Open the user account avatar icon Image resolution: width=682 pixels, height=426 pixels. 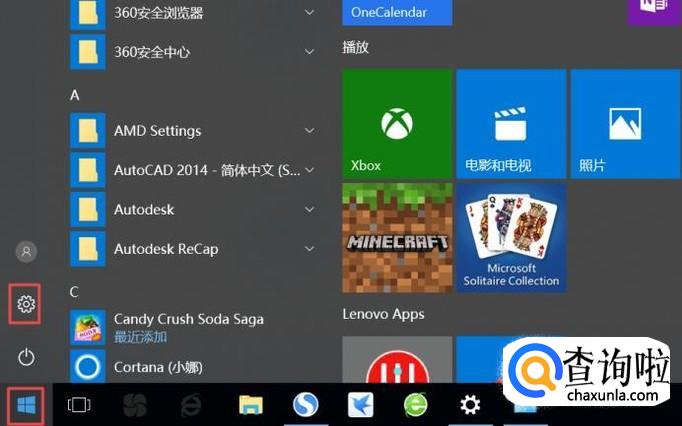(x=27, y=251)
